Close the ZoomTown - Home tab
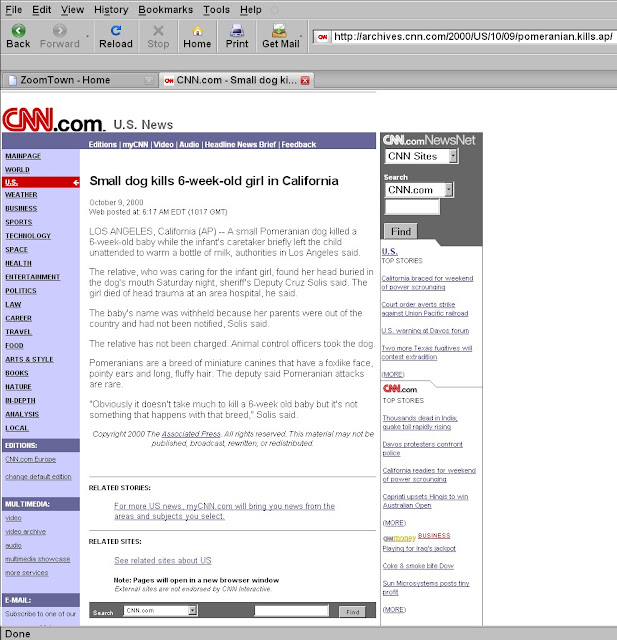Screen dimensions: 617x640 [149, 80]
